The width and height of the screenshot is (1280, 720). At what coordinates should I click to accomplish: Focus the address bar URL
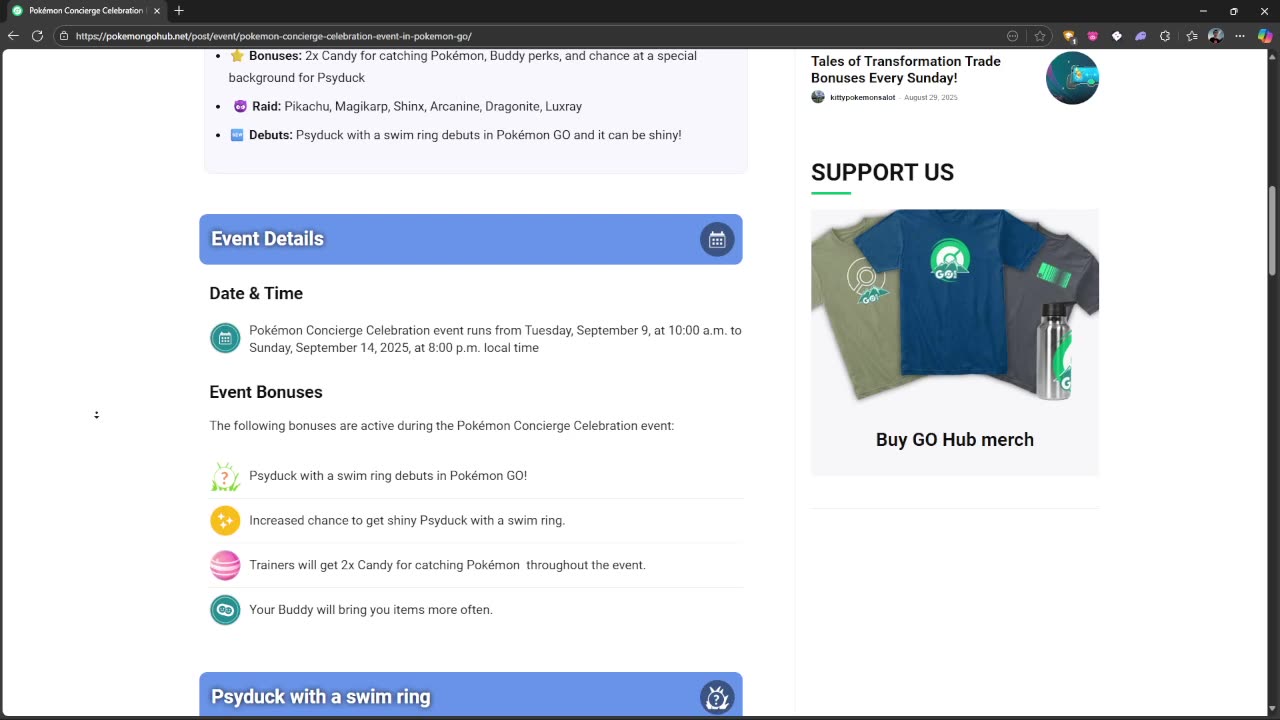coord(273,36)
